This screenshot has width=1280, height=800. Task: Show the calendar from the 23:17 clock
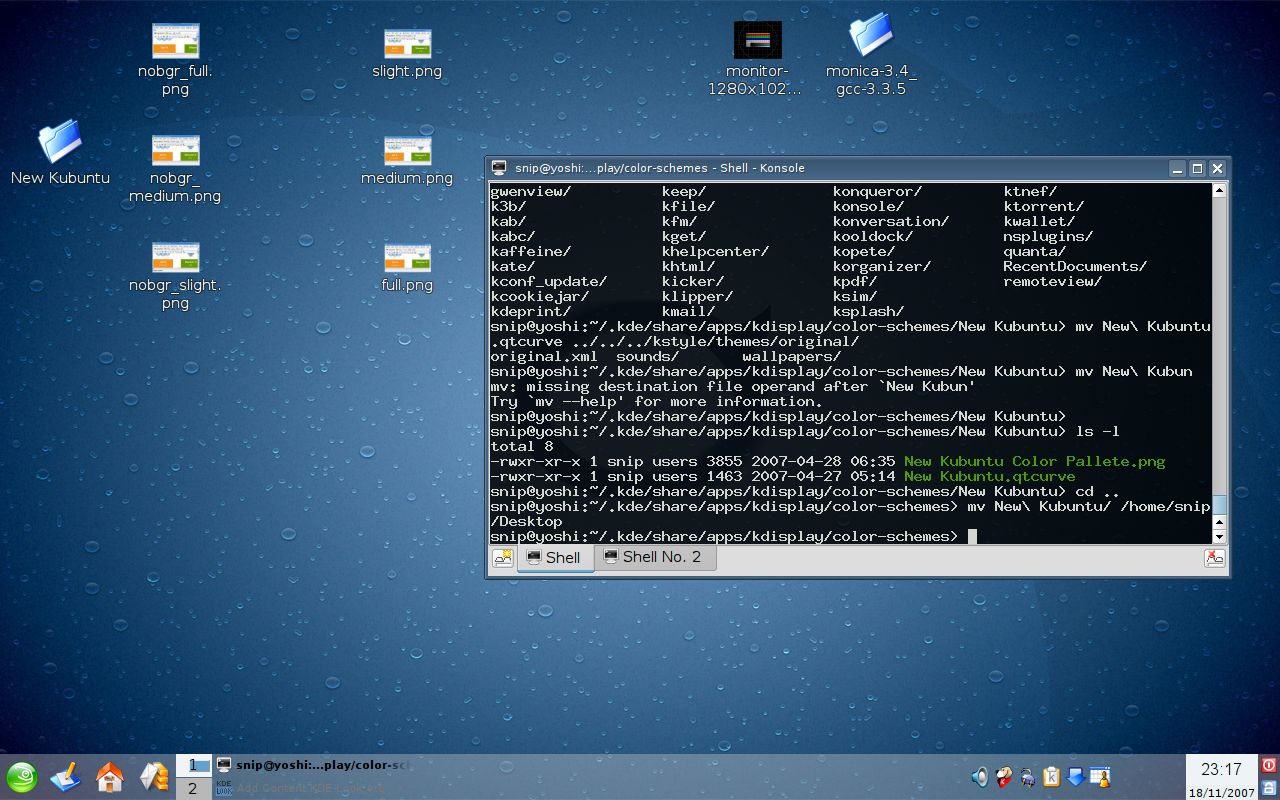coord(1221,777)
